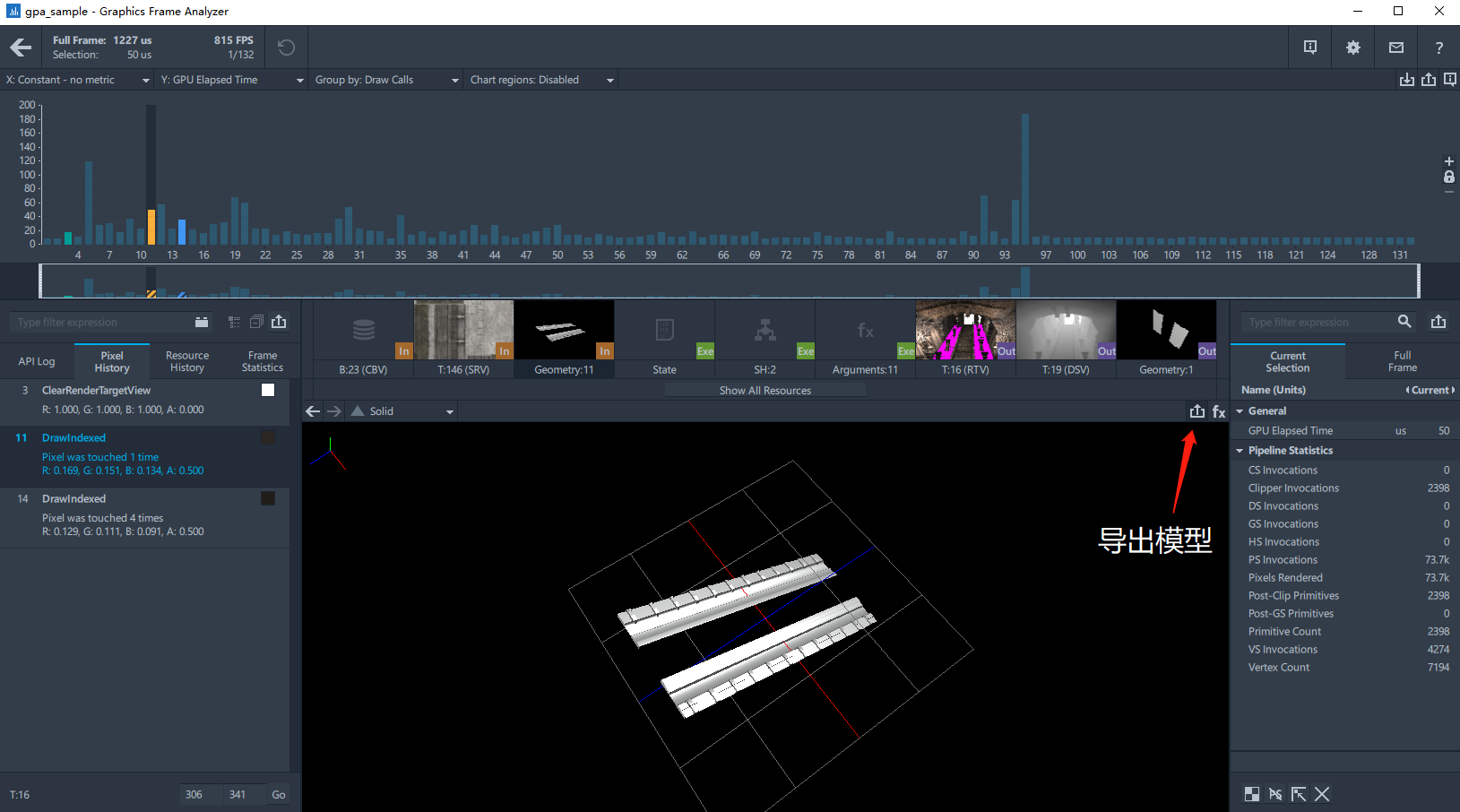The width and height of the screenshot is (1460, 812).
Task: Navigate back in the resource viewer
Action: point(313,411)
